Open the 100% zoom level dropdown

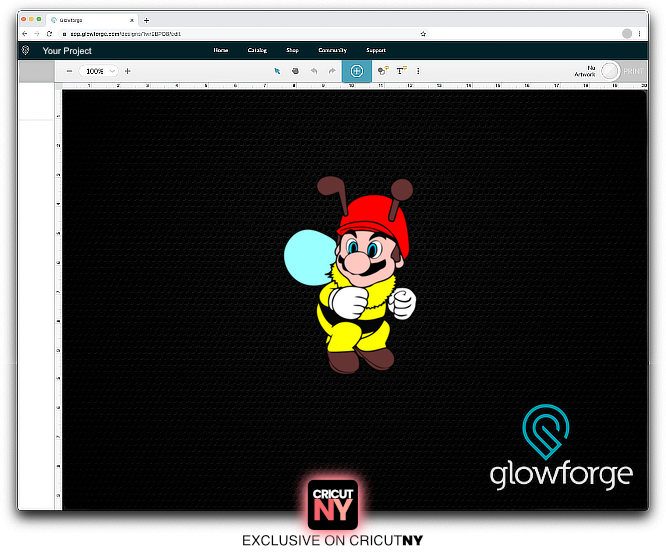click(x=99, y=71)
